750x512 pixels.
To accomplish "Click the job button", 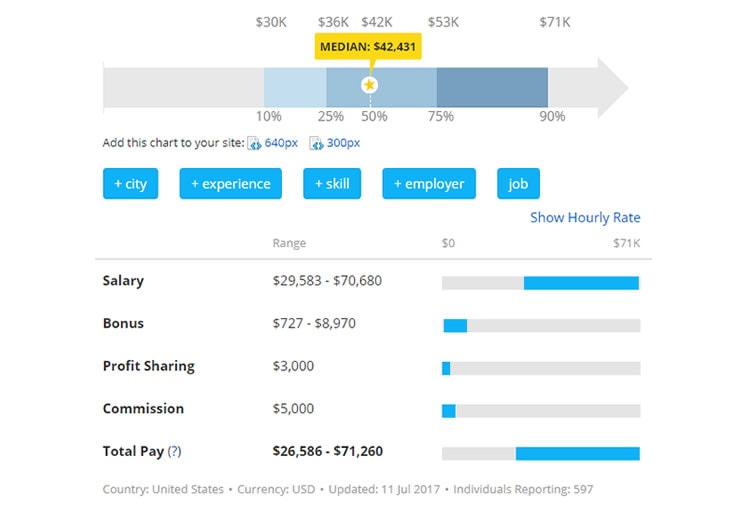I will (518, 183).
